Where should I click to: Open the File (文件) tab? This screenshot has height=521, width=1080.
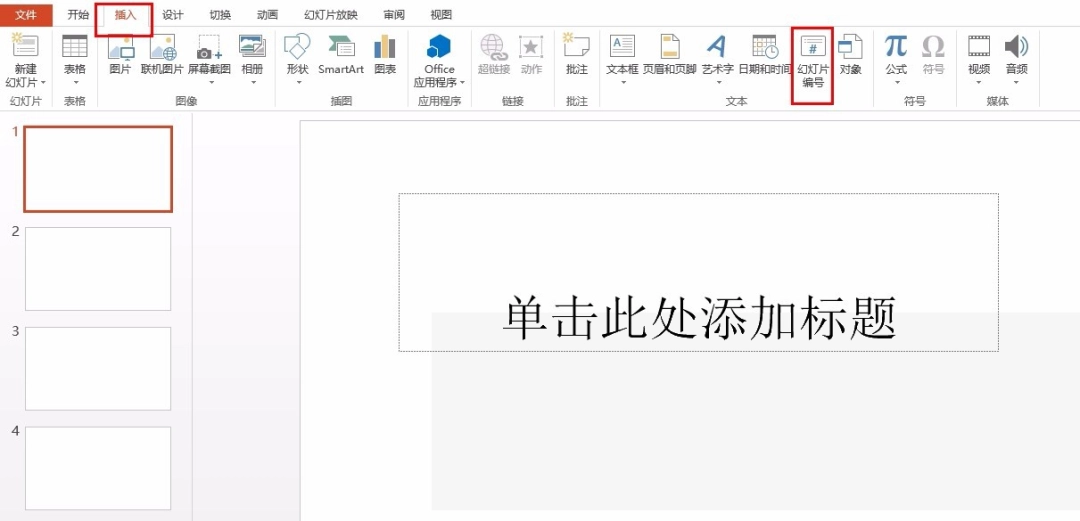click(x=25, y=15)
